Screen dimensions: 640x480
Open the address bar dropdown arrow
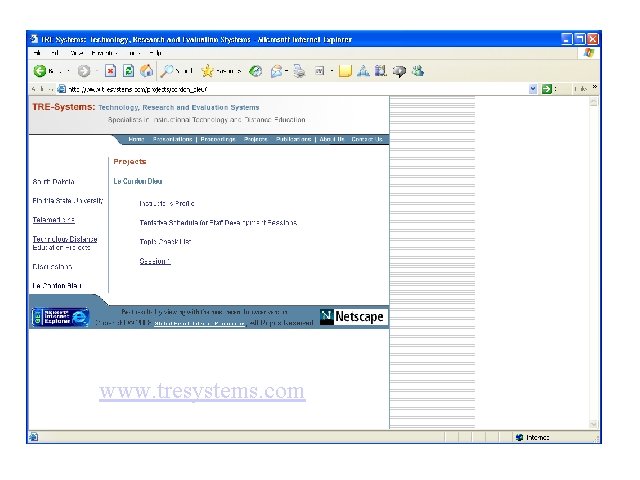pos(533,89)
